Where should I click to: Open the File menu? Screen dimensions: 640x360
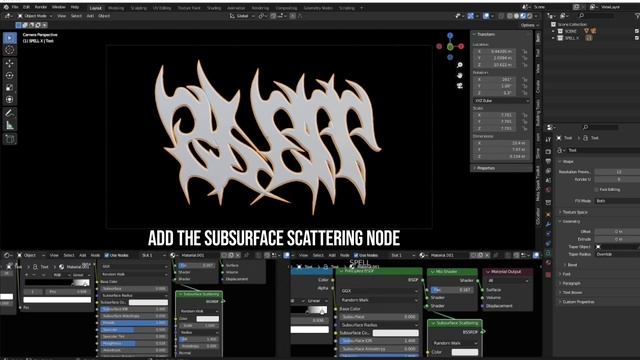[x=15, y=7]
